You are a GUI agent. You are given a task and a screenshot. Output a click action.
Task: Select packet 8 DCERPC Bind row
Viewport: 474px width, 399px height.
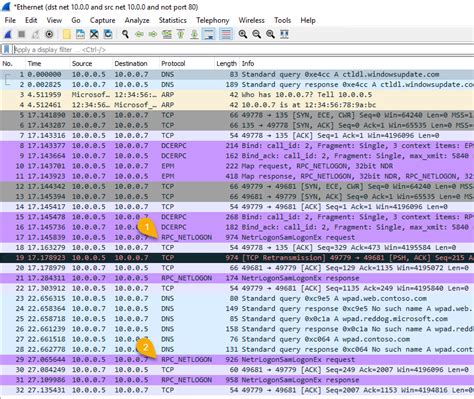coord(237,146)
